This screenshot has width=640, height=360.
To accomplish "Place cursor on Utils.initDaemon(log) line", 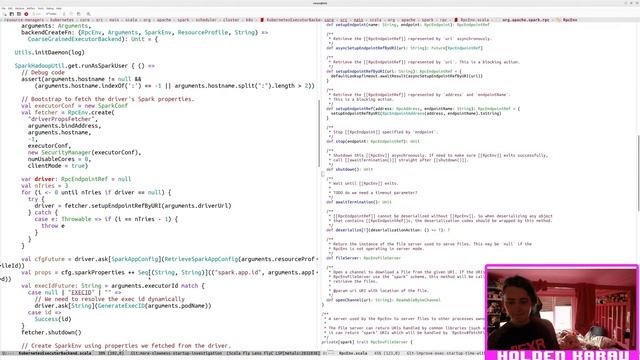I will (x=49, y=52).
